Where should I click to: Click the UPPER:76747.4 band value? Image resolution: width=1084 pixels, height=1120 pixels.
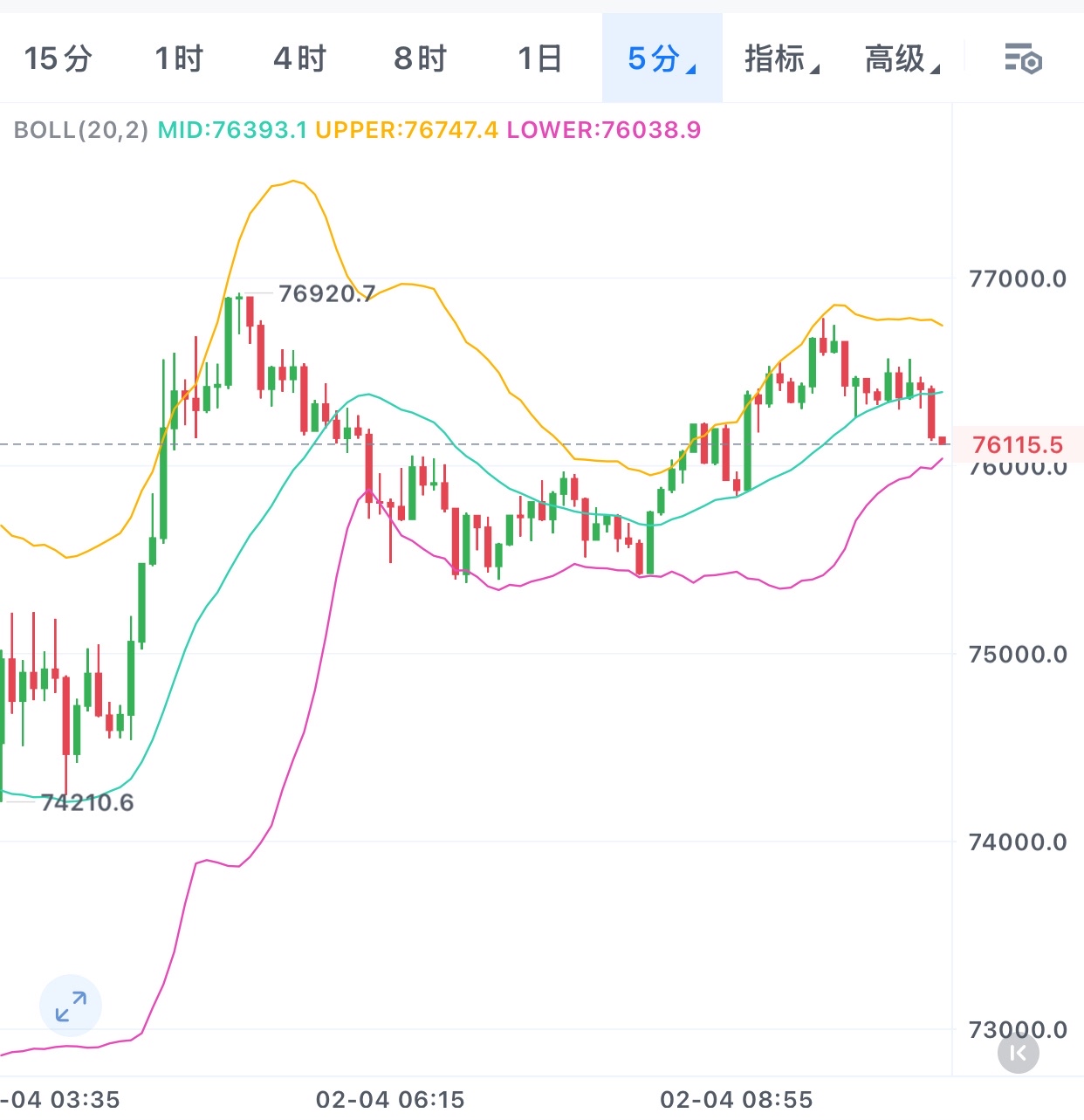click(407, 130)
